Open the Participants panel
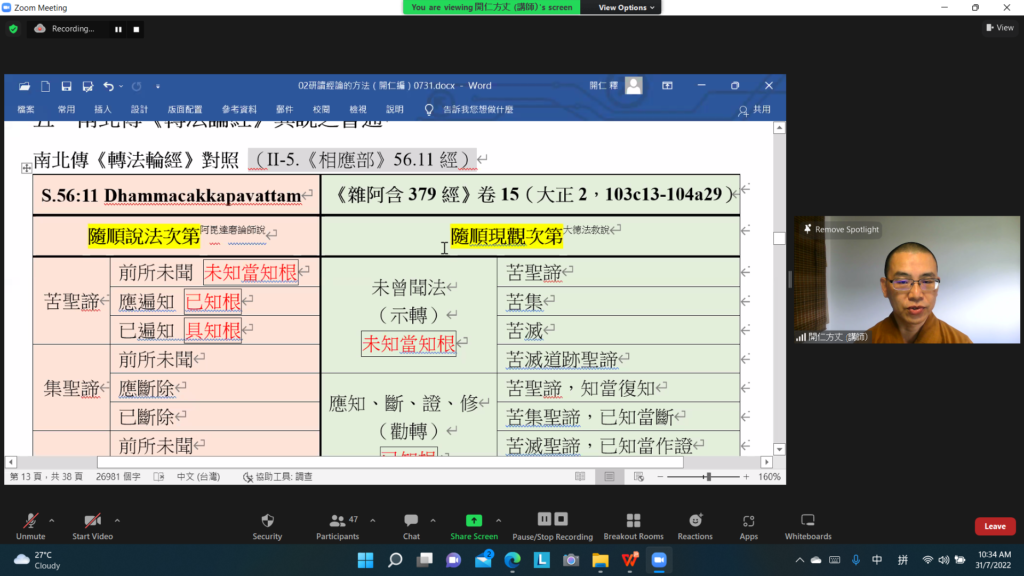Viewport: 1024px width, 576px height. point(338,521)
